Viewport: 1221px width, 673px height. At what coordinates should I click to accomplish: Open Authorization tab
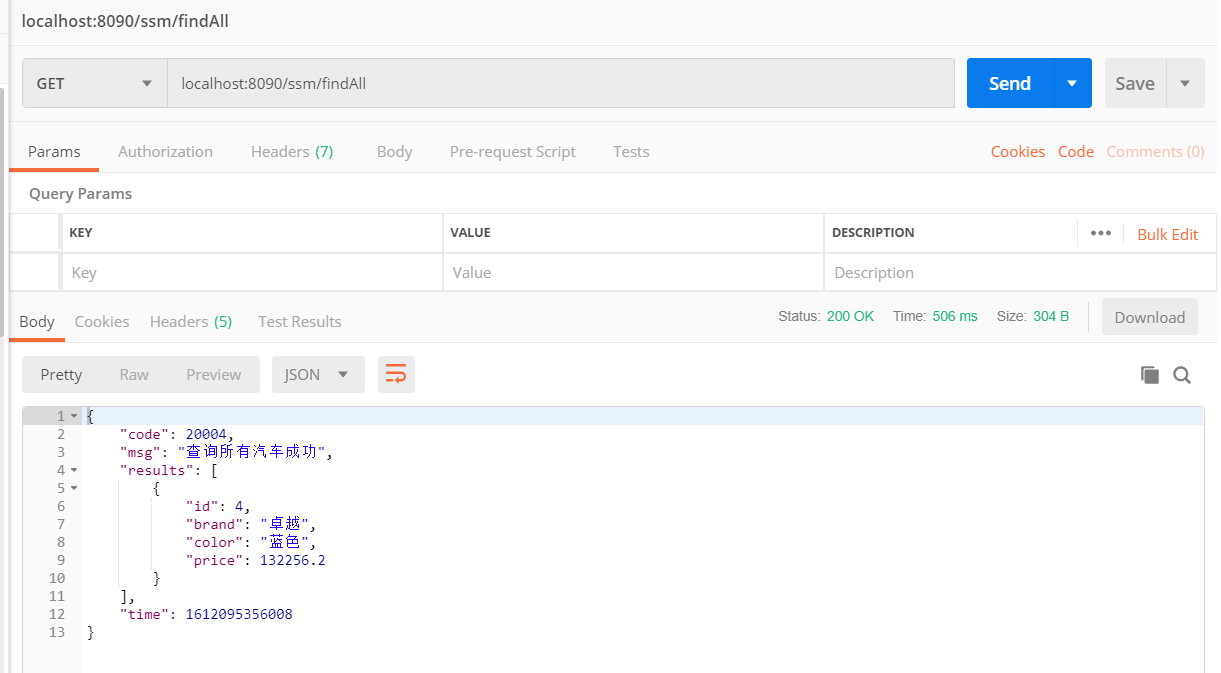(x=165, y=151)
